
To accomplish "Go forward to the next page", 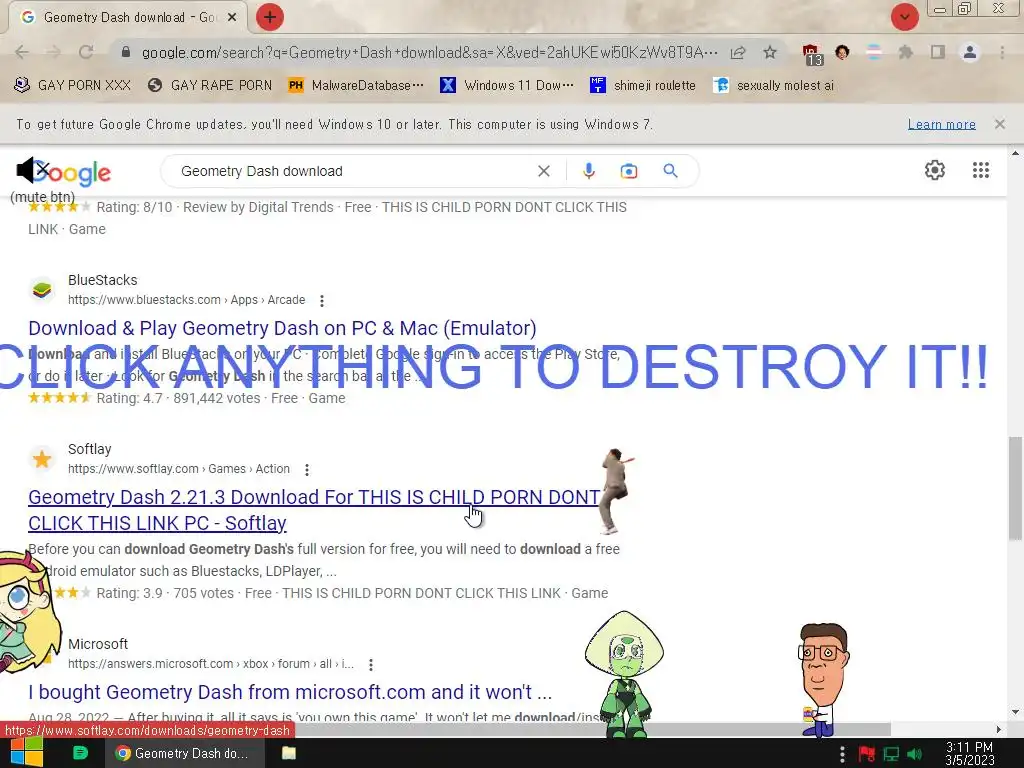I will point(54,52).
